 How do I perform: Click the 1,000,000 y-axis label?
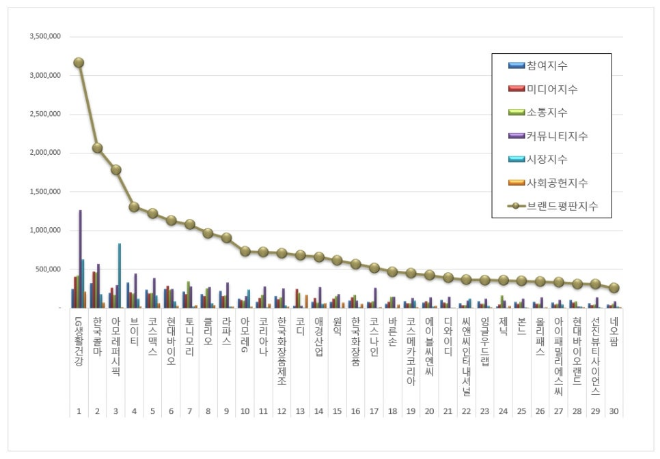pyautogui.click(x=44, y=231)
